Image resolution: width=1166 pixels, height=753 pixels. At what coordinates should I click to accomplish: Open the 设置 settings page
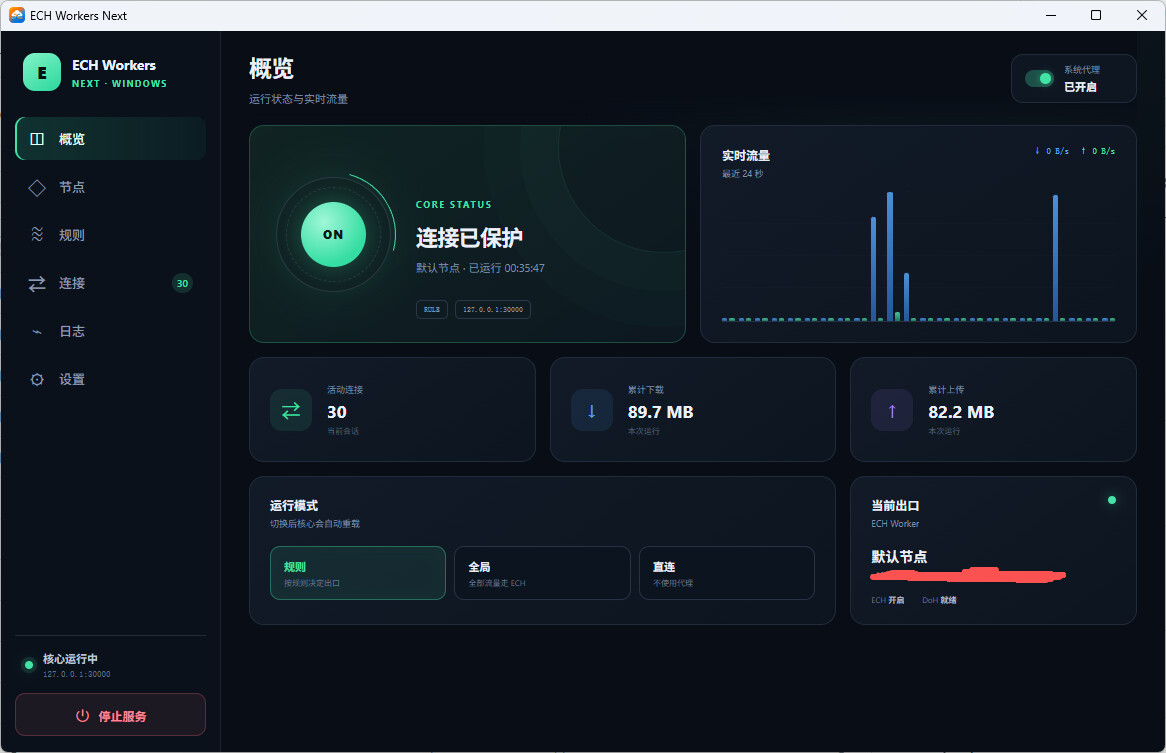coord(111,380)
